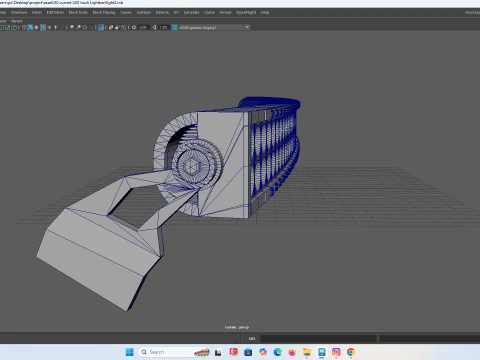This screenshot has width=480, height=360.
Task: Open the Mesh Tools menu
Action: point(78,12)
